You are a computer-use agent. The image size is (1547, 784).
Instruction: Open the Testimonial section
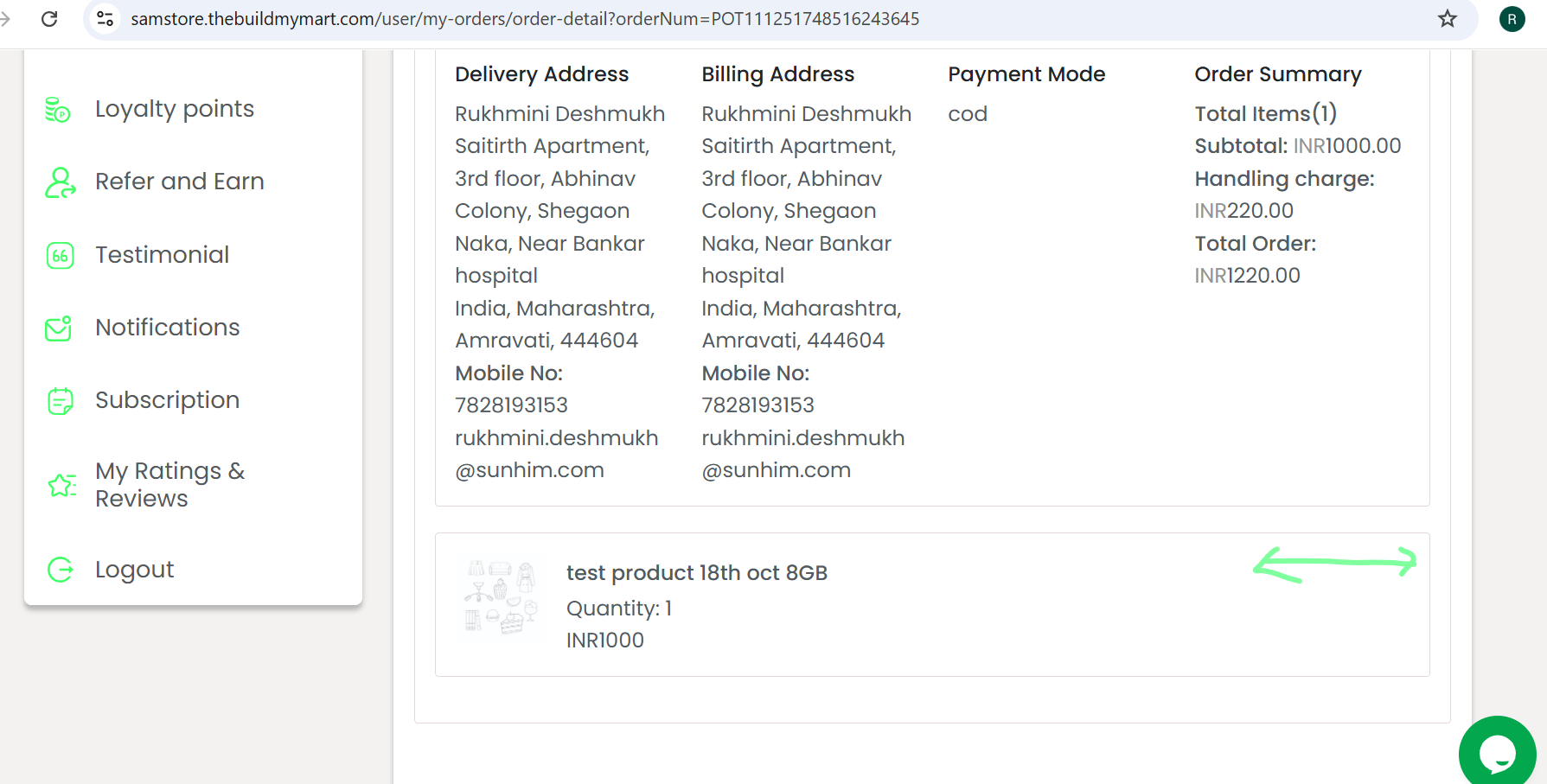(x=163, y=255)
